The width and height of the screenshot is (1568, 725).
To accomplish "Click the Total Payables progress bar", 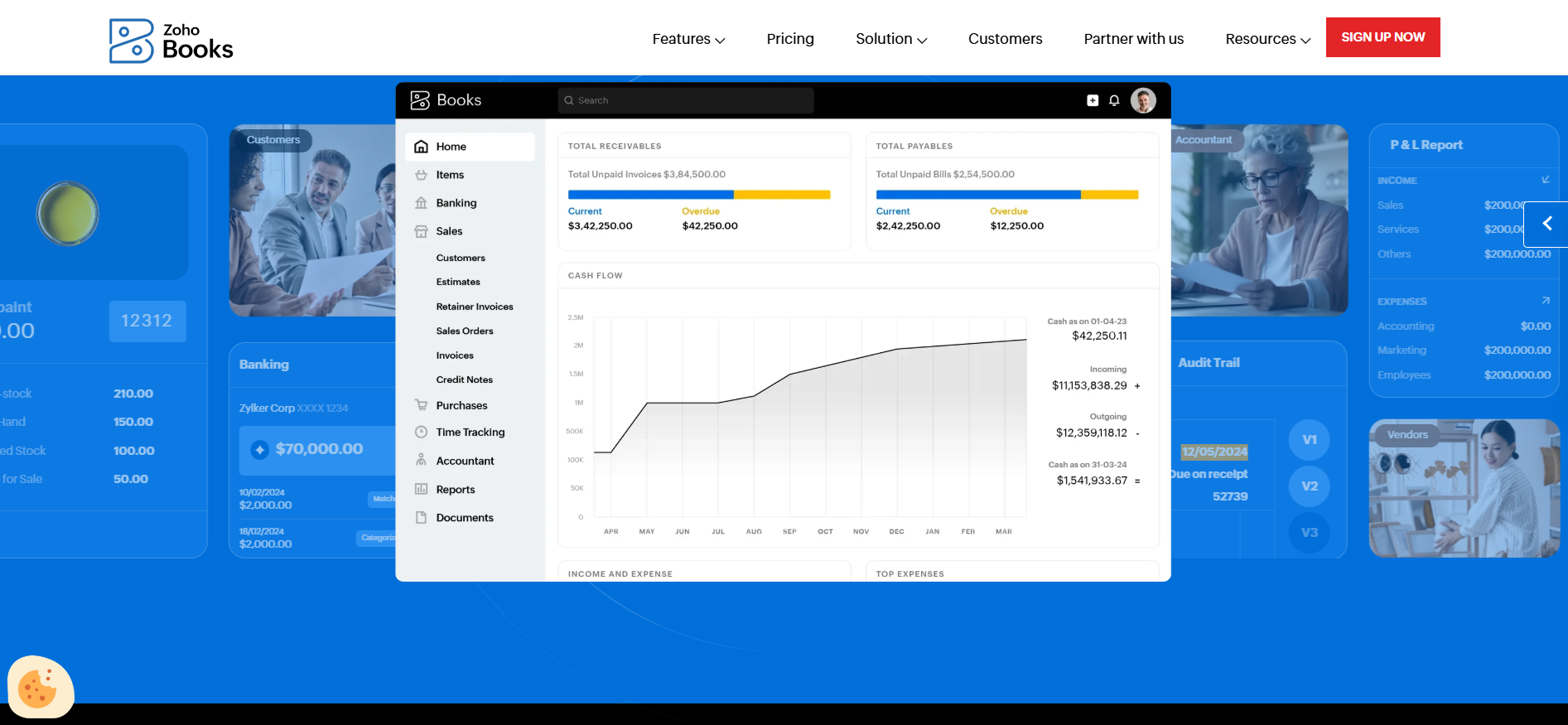I will tap(1007, 195).
